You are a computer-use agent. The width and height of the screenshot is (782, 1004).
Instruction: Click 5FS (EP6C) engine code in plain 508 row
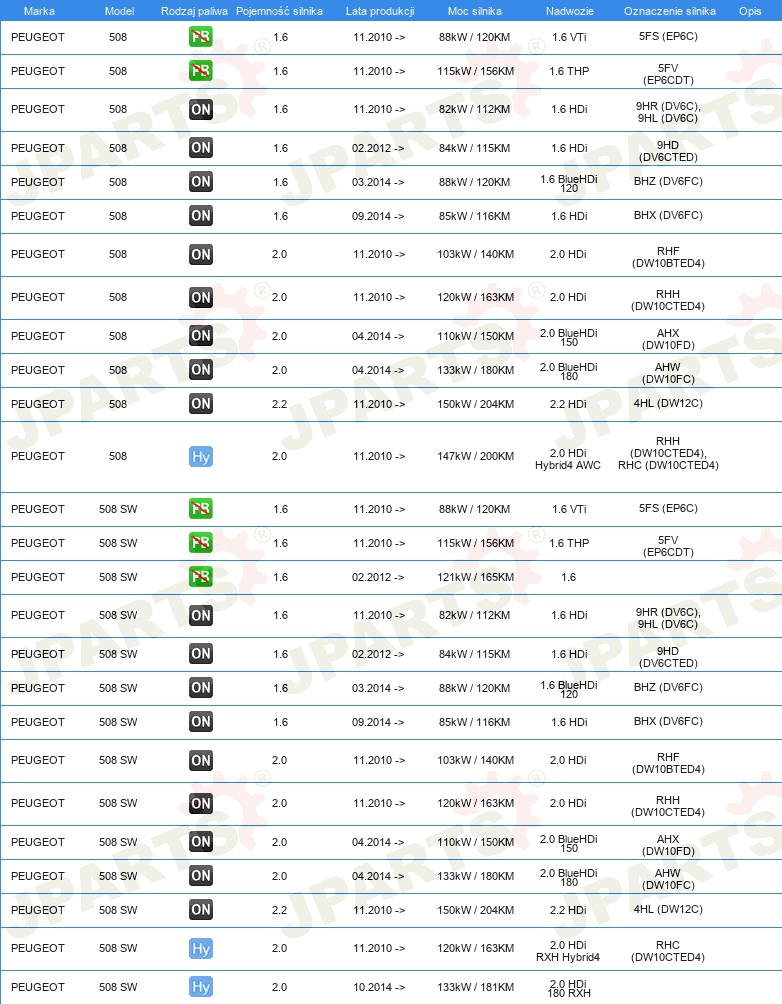click(668, 36)
